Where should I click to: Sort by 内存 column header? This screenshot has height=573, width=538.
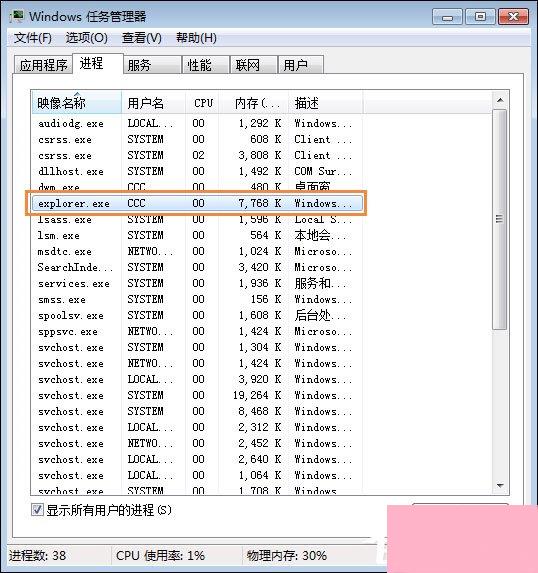253,103
